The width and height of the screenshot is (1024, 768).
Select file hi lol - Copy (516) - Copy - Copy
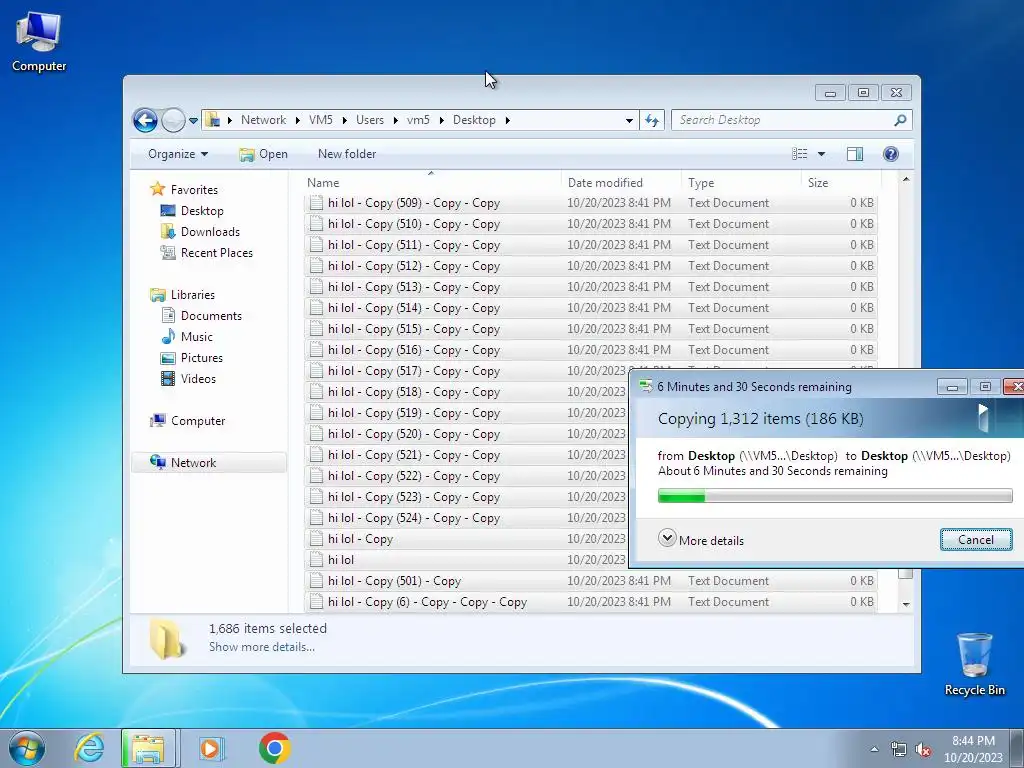coord(590,350)
